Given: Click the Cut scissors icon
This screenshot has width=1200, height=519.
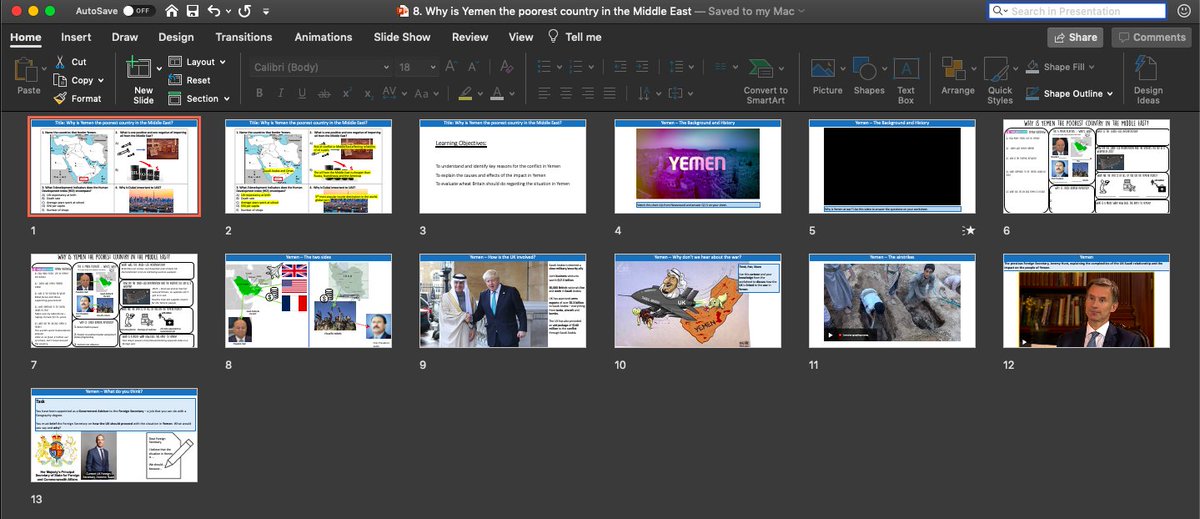Looking at the screenshot, I should (x=59, y=61).
